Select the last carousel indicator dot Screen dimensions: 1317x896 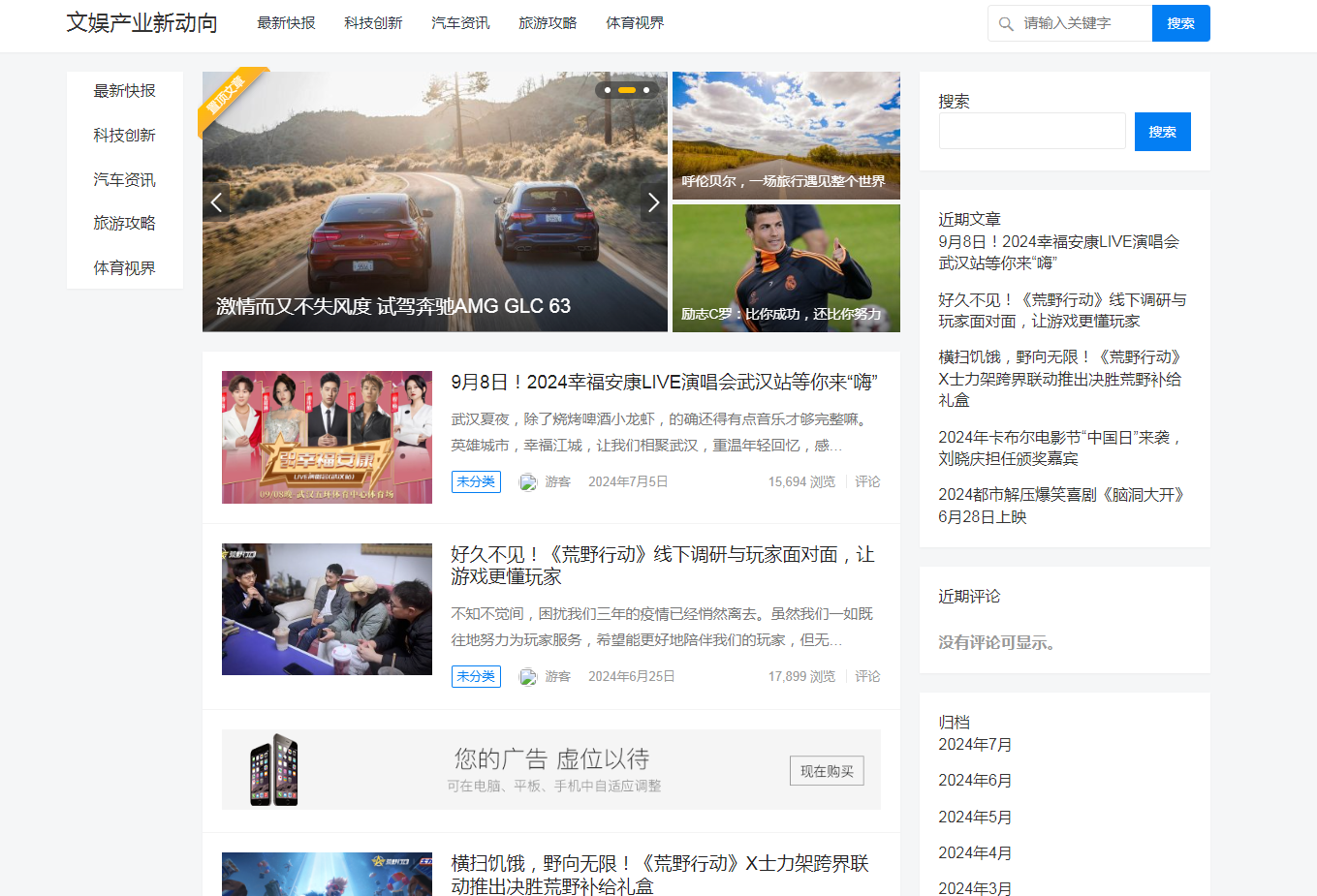point(646,90)
